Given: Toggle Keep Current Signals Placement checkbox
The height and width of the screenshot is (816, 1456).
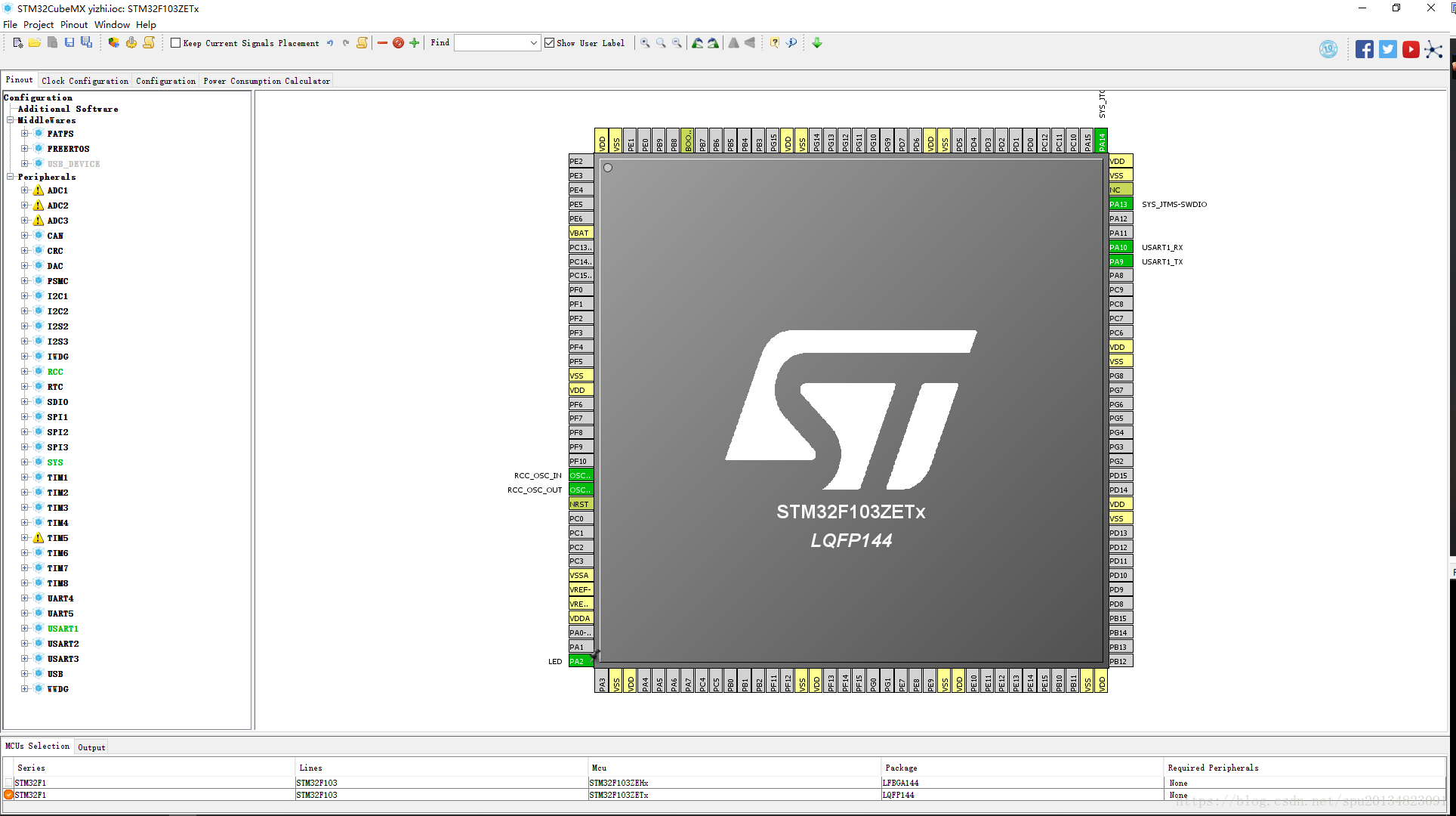Looking at the screenshot, I should (x=176, y=43).
